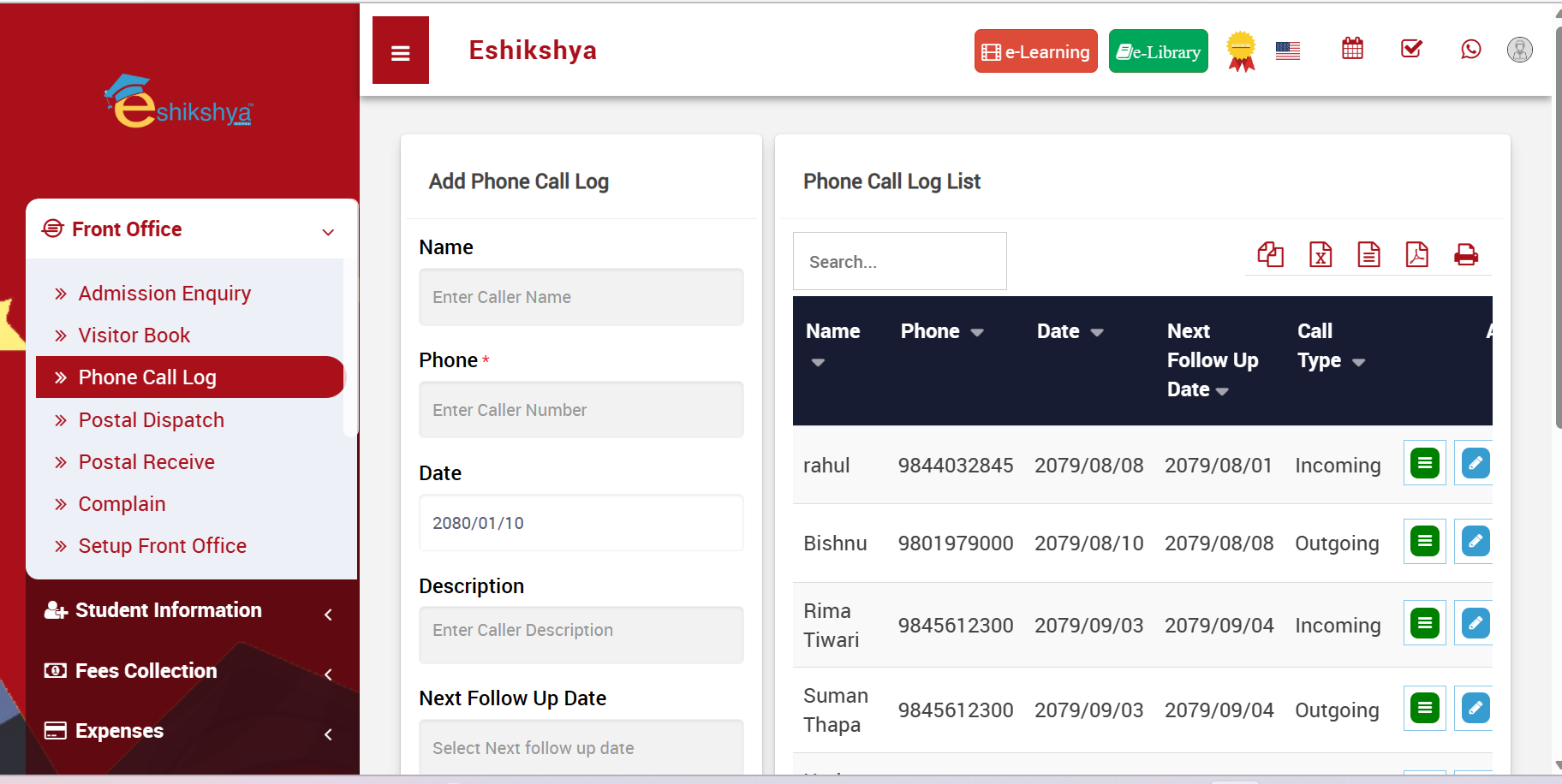Collapse the Front Office menu section
The height and width of the screenshot is (784, 1562).
[328, 231]
